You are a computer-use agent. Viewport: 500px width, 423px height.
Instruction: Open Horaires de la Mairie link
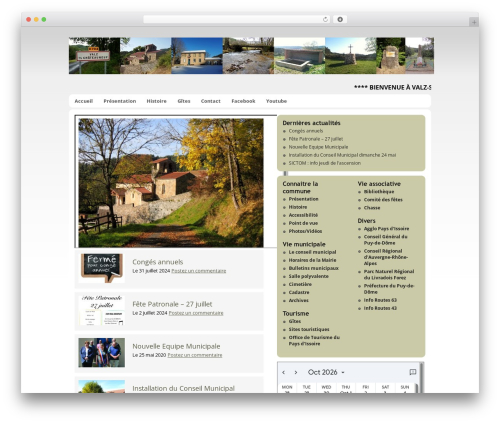click(x=312, y=260)
